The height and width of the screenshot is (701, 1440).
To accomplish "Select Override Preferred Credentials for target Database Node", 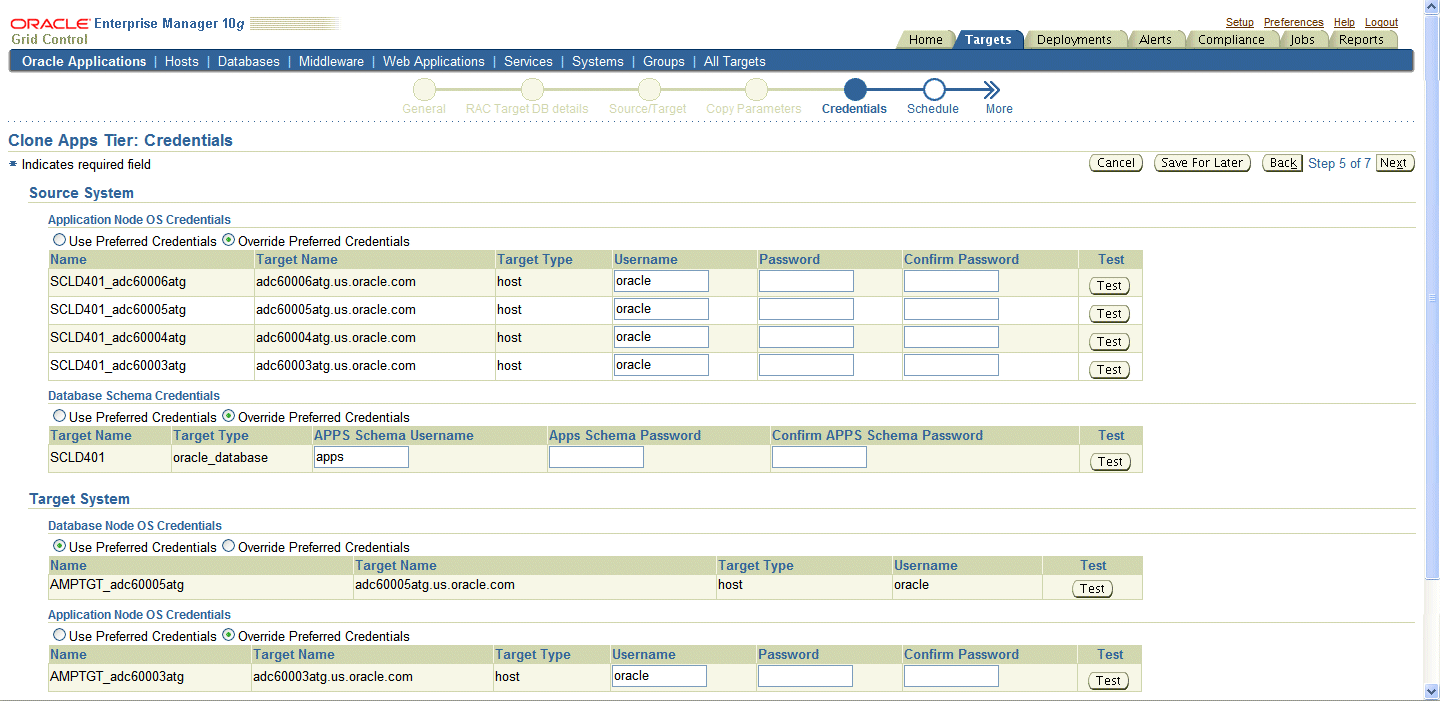I will coord(229,546).
